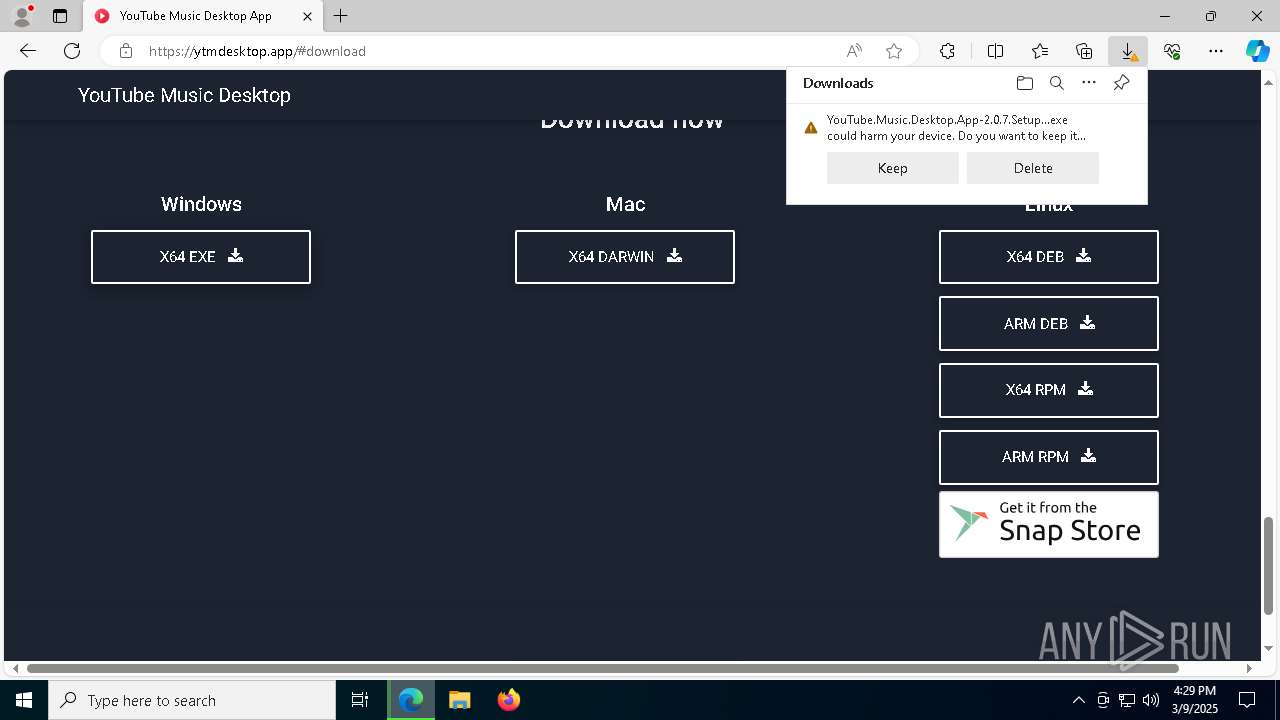This screenshot has height=720, width=1280.
Task: Search downloads in Downloads panel
Action: point(1056,83)
